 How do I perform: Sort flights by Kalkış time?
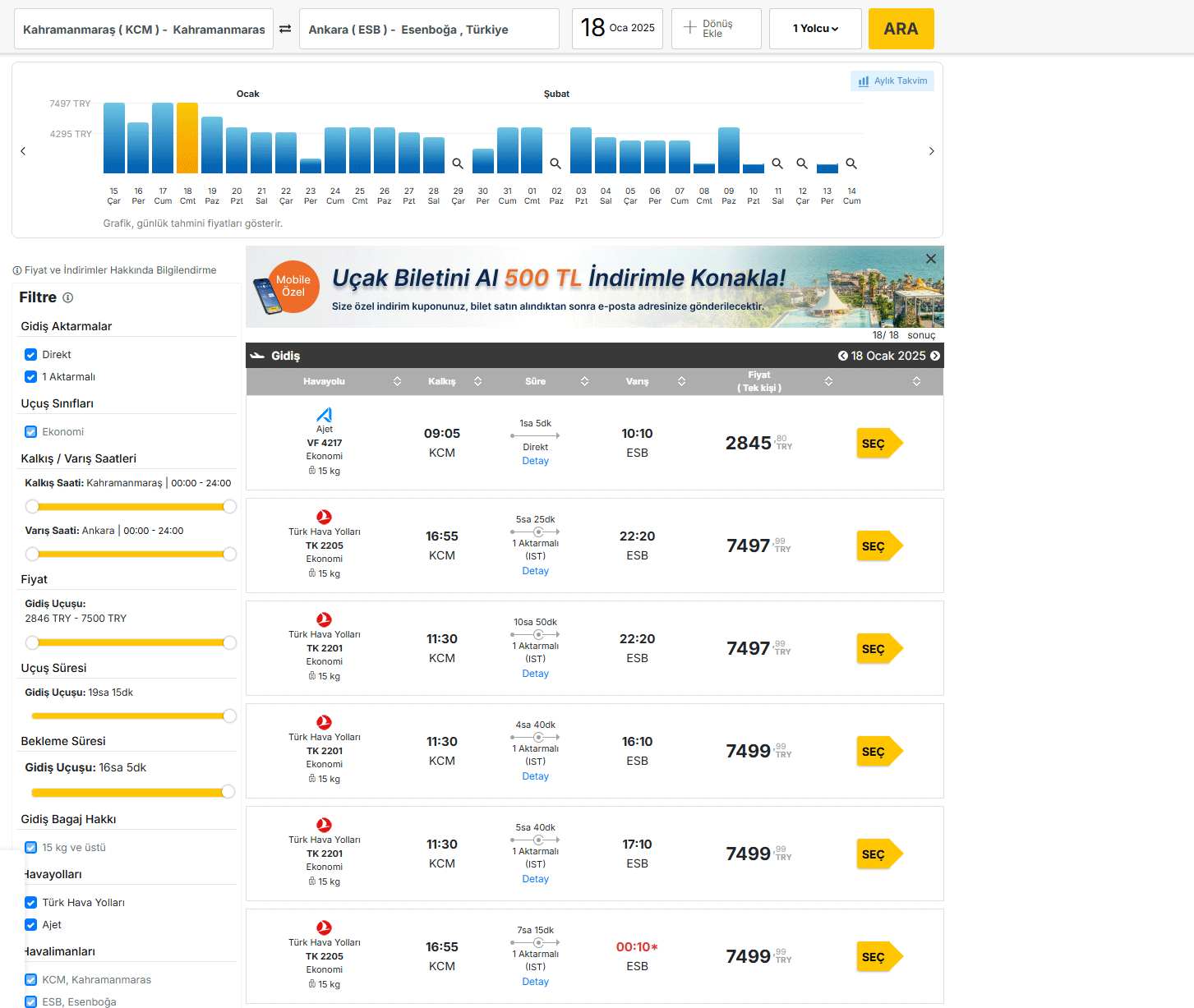point(477,381)
